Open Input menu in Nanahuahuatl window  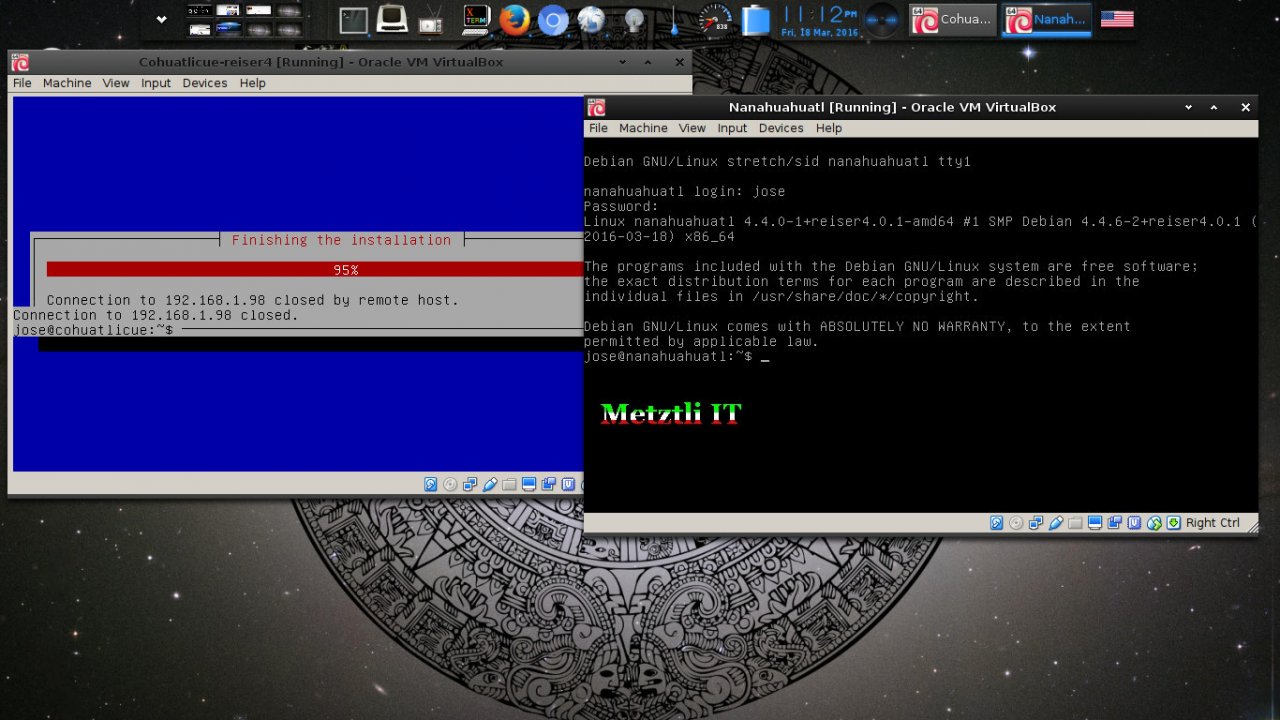point(732,128)
